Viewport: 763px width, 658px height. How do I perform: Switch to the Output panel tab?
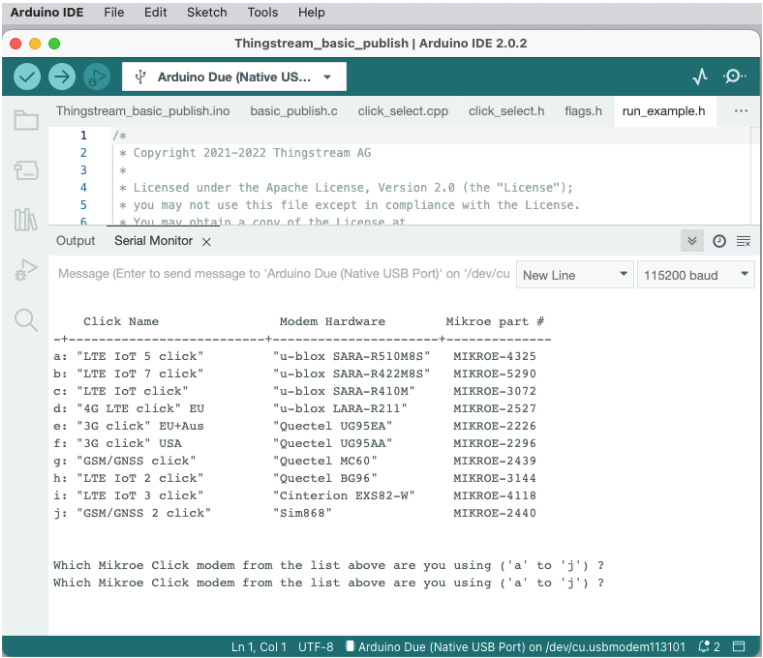click(75, 240)
